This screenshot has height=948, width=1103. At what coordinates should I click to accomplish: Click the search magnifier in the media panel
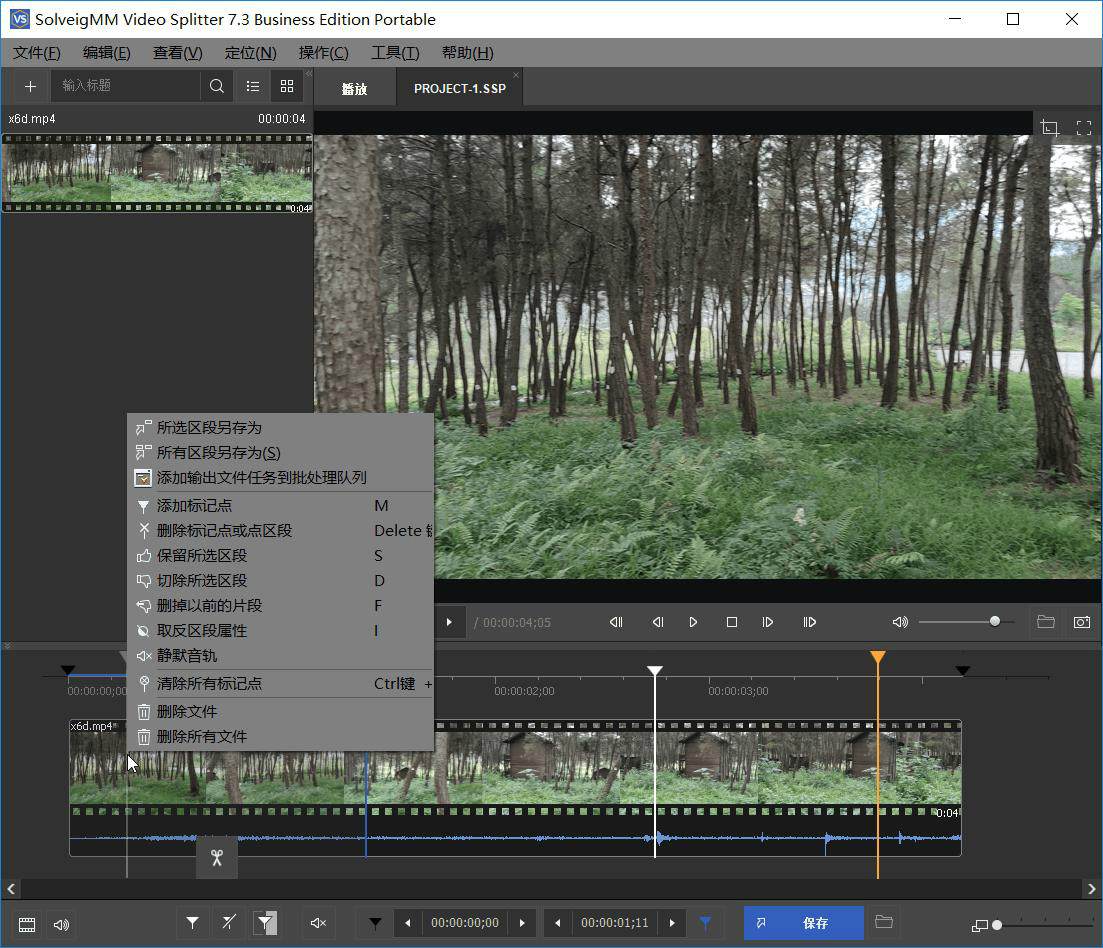click(216, 86)
